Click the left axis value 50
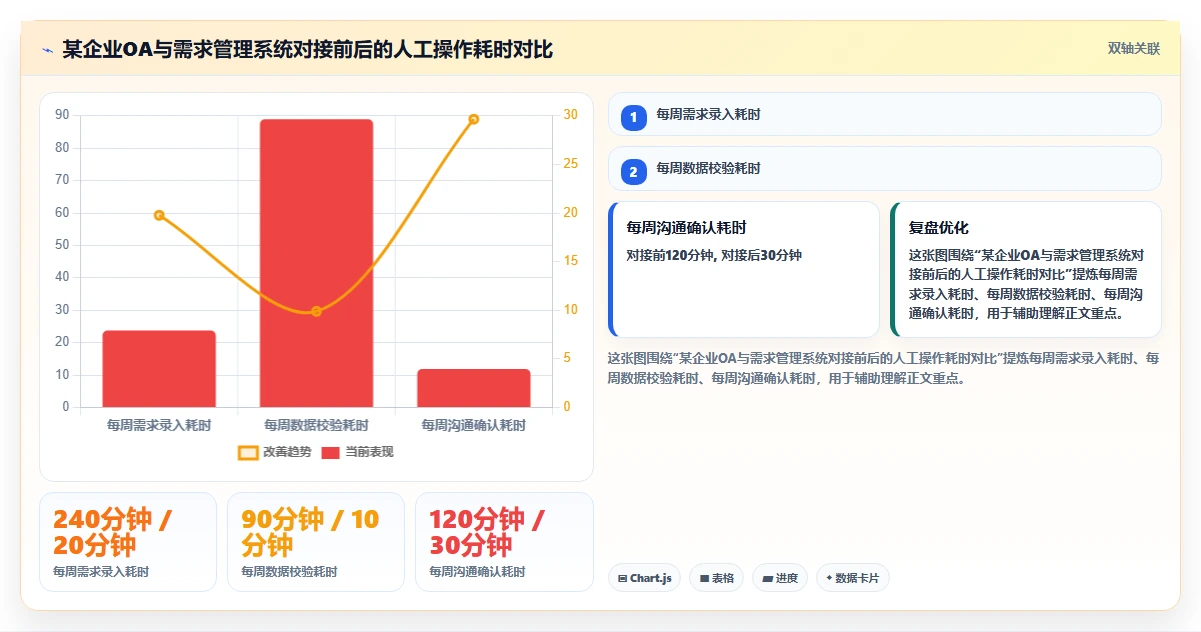The height and width of the screenshot is (632, 1201). tap(62, 245)
